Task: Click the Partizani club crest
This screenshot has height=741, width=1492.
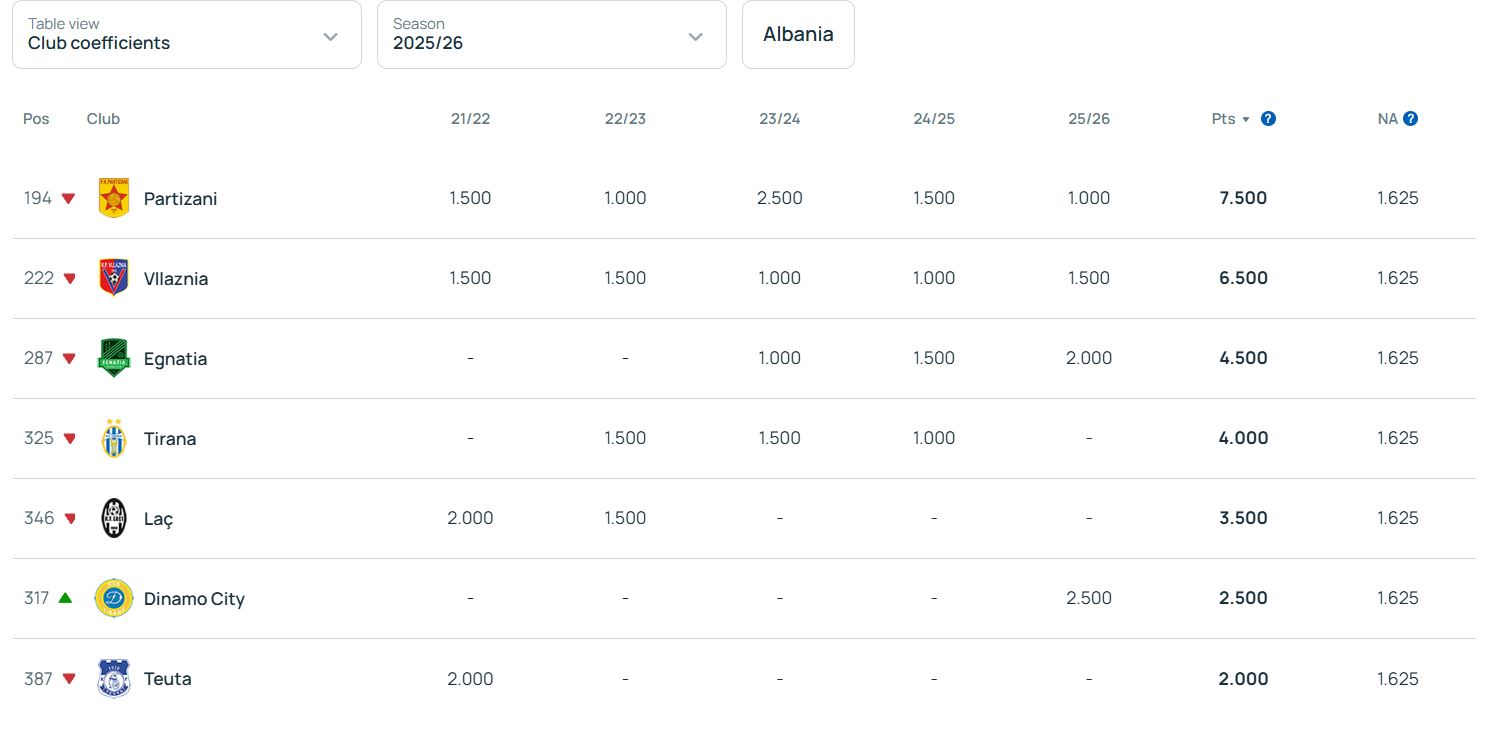Action: 114,198
